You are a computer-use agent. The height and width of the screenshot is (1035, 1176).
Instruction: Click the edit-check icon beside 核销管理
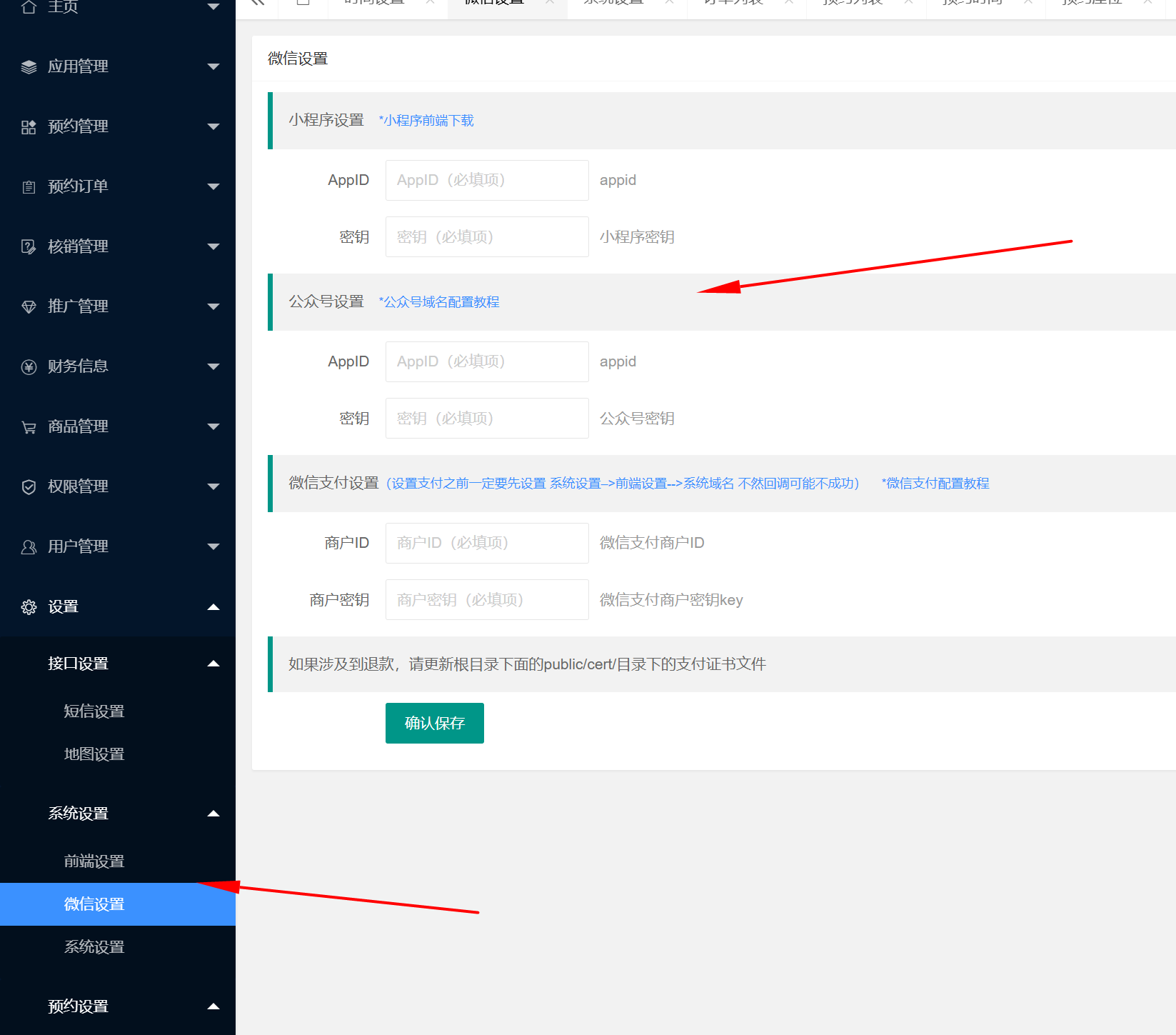coord(29,247)
